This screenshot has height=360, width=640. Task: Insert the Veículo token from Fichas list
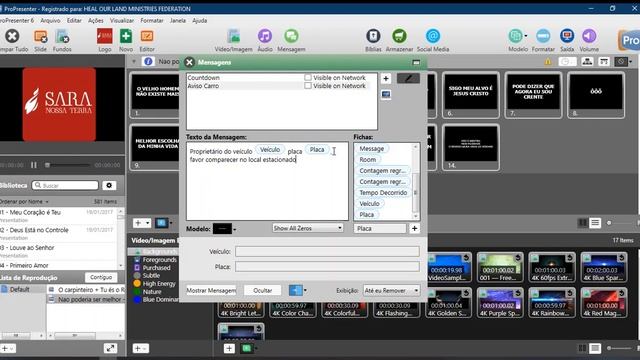tap(369, 203)
